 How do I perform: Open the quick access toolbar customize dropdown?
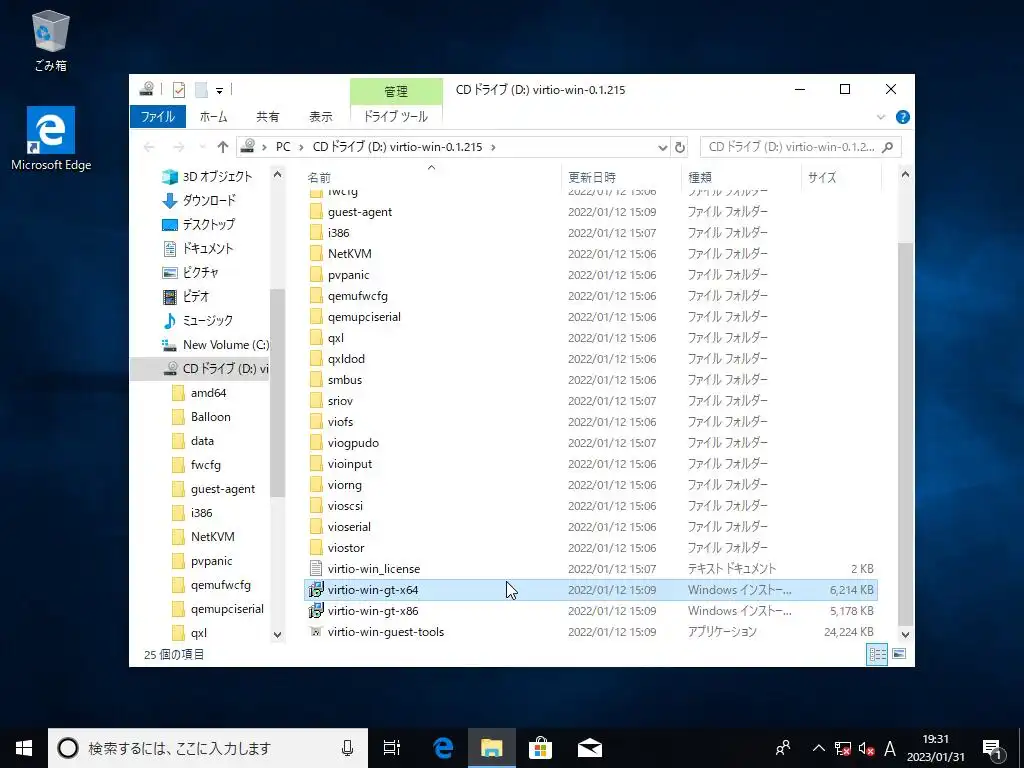[x=219, y=90]
